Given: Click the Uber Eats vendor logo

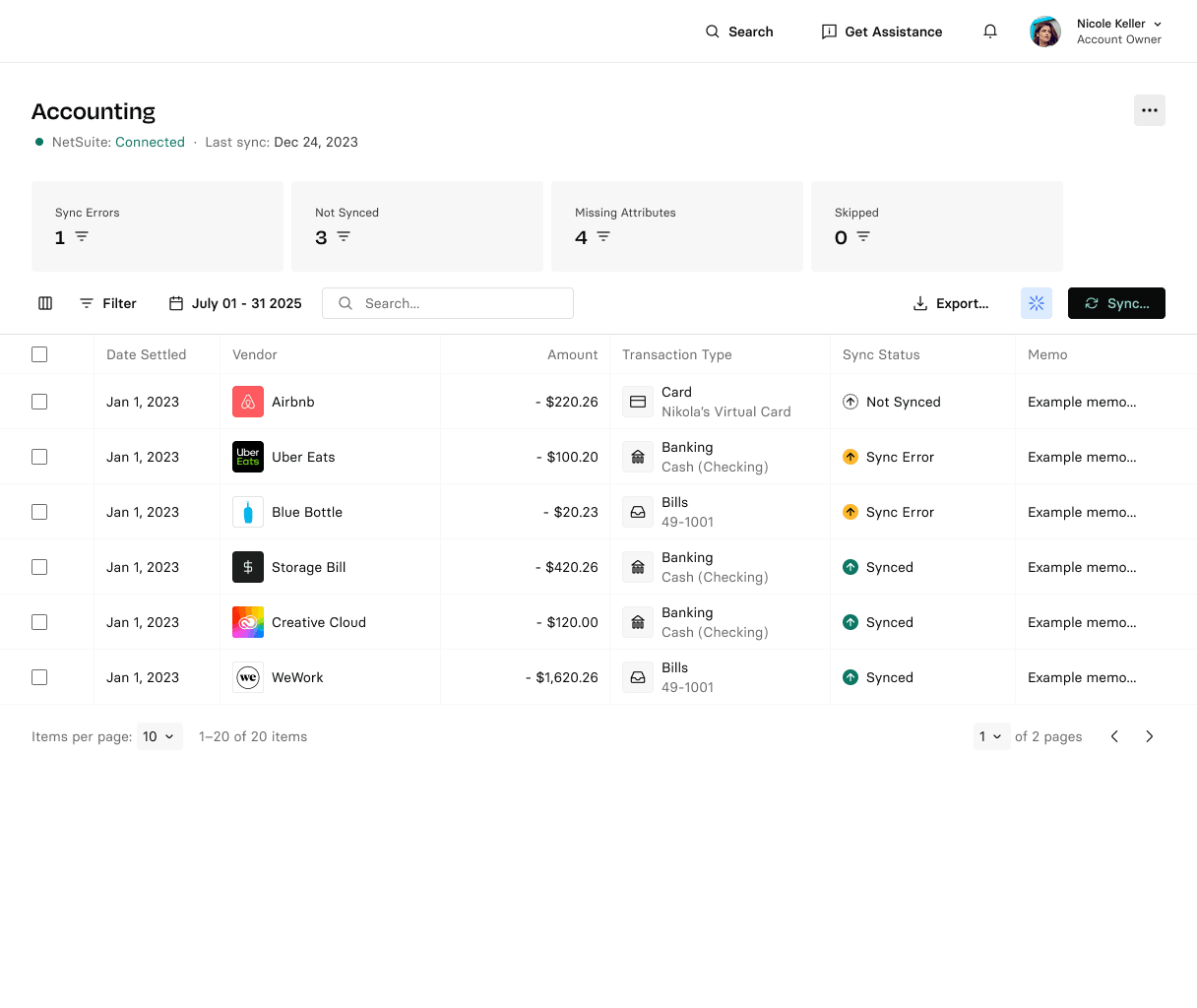Looking at the screenshot, I should point(248,457).
